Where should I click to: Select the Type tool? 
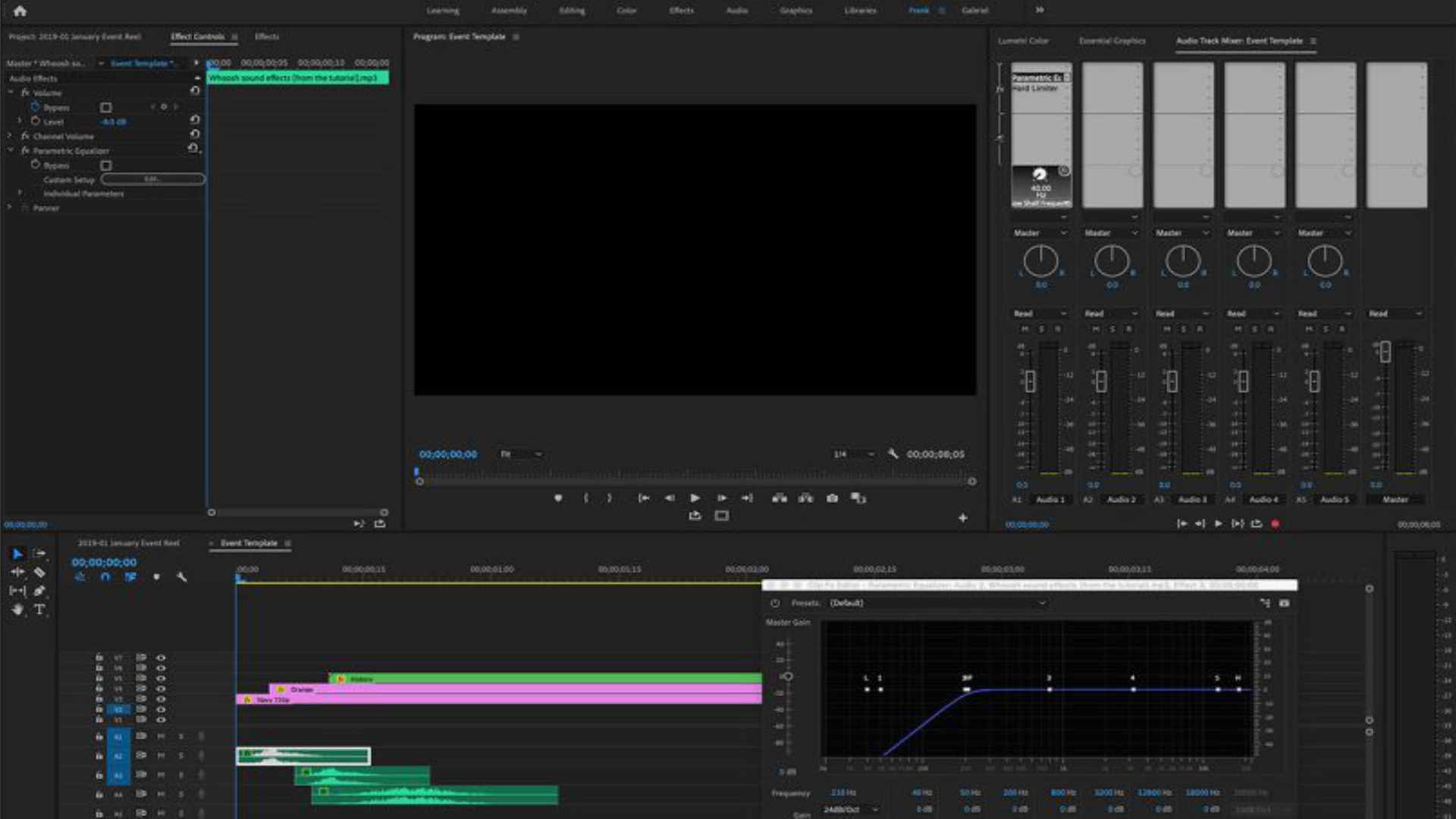[39, 610]
